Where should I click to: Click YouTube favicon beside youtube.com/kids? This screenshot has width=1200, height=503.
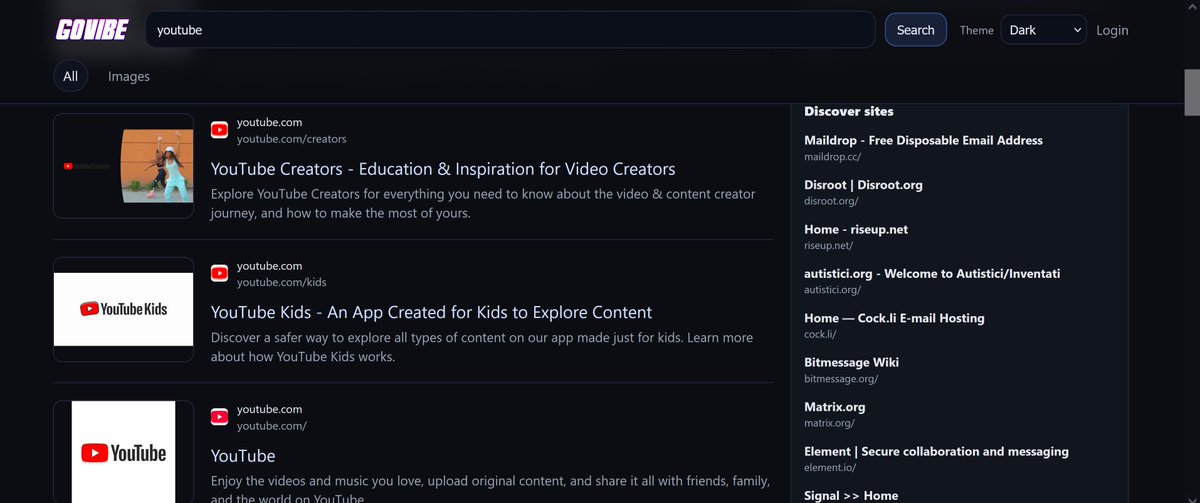pos(219,273)
